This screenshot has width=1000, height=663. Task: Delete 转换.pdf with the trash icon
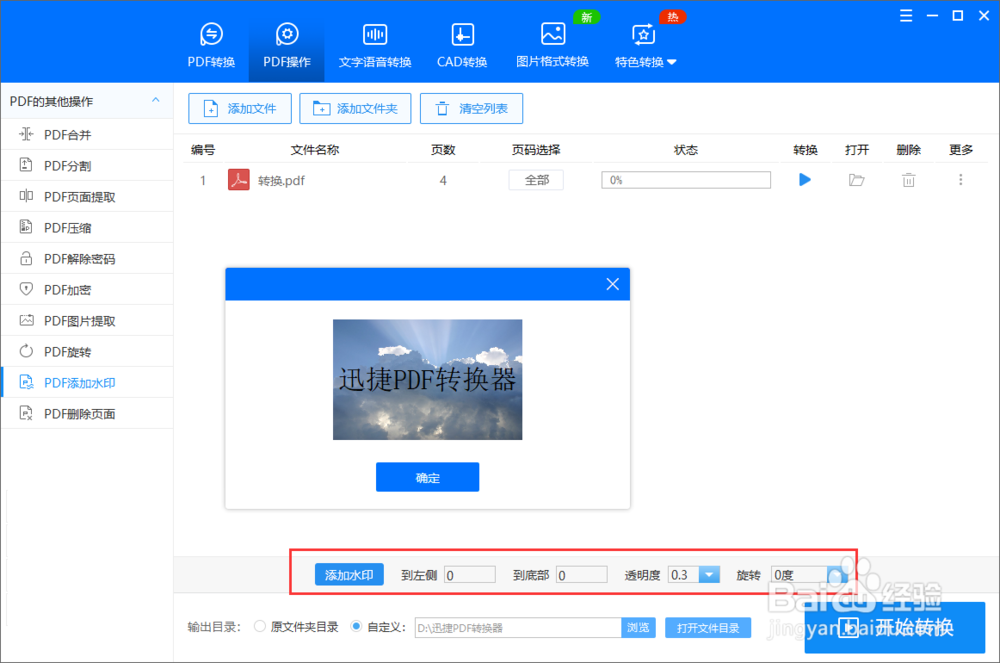[x=908, y=180]
